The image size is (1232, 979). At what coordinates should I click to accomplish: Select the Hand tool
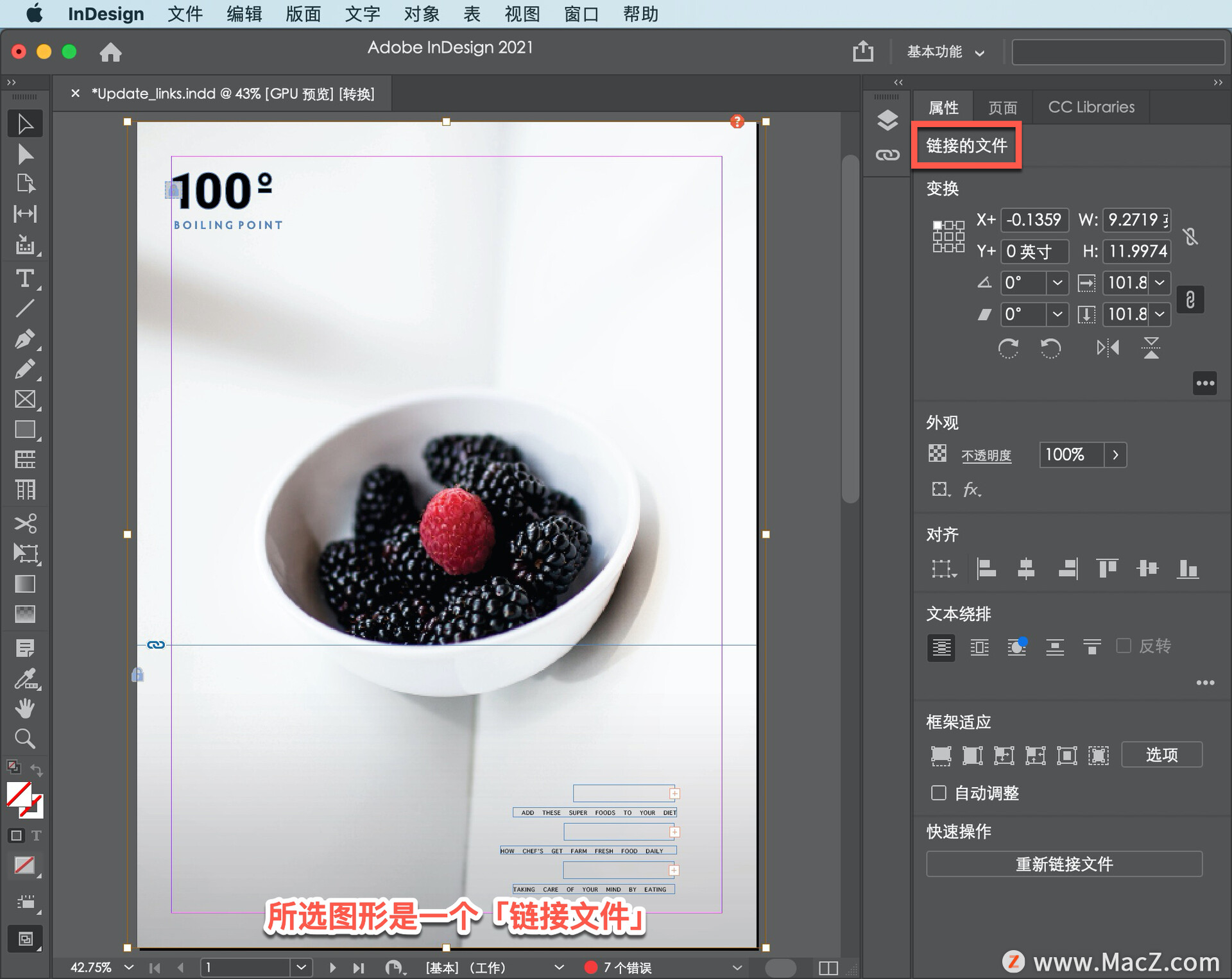click(x=24, y=708)
